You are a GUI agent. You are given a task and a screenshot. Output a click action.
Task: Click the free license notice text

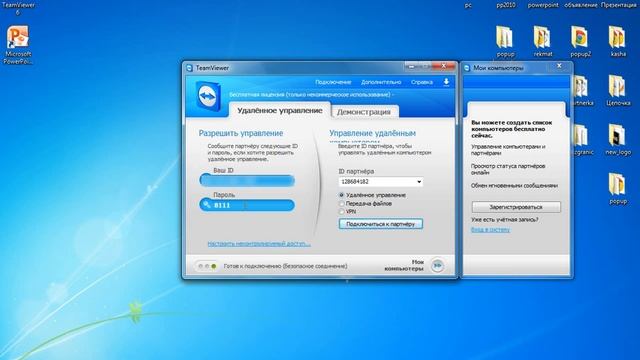point(311,95)
